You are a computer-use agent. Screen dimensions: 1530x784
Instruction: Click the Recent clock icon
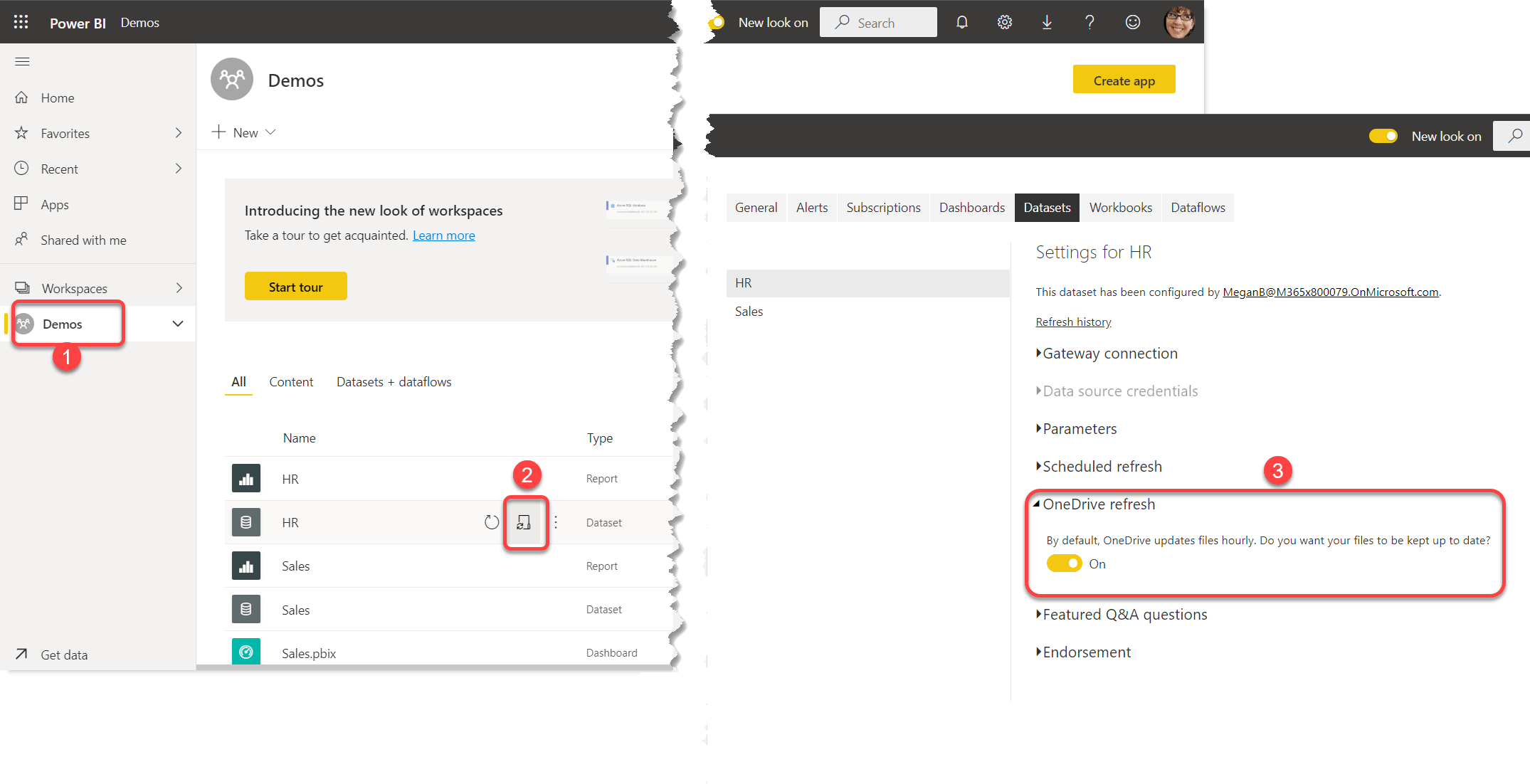pyautogui.click(x=22, y=169)
